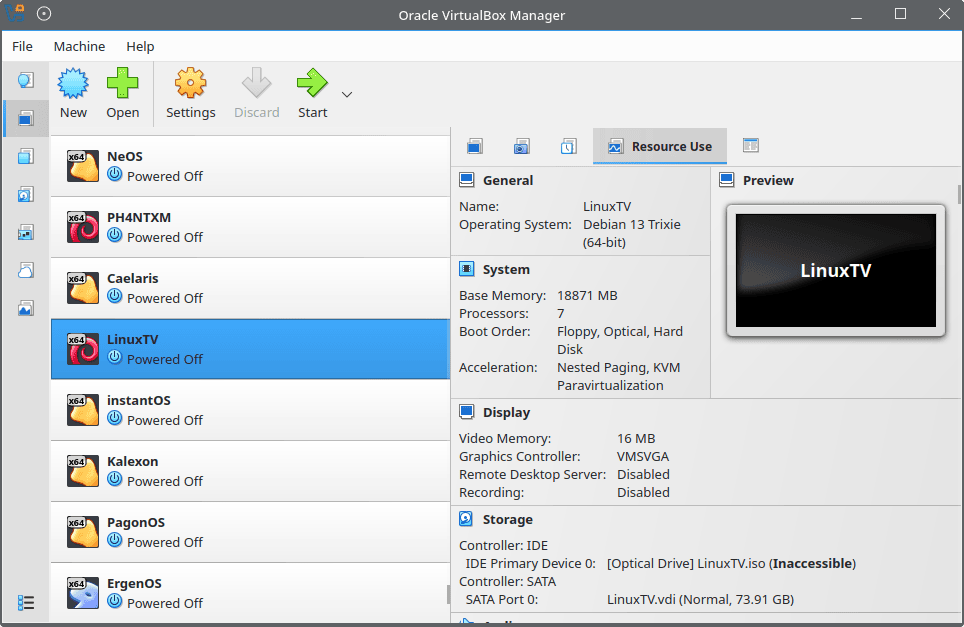Click 'LinuxTV.vdi (Normal, 73.91 GB)' disk entry
Viewport: 964px width, 627px height.
click(x=700, y=599)
